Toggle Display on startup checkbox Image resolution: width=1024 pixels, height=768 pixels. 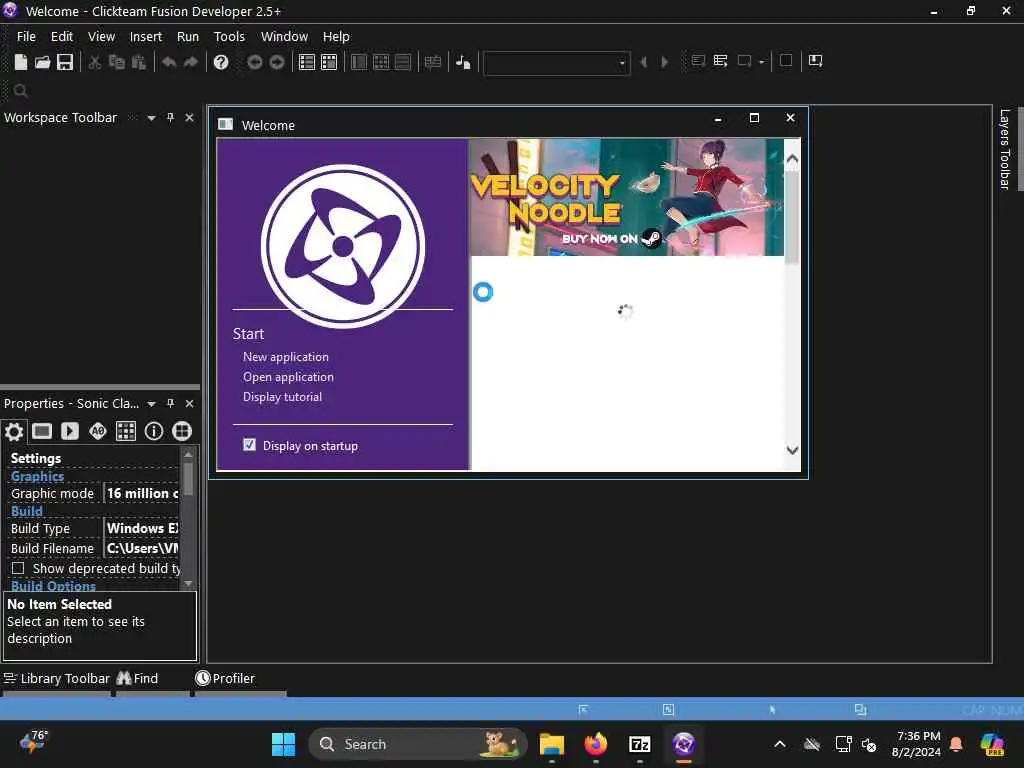tap(249, 445)
